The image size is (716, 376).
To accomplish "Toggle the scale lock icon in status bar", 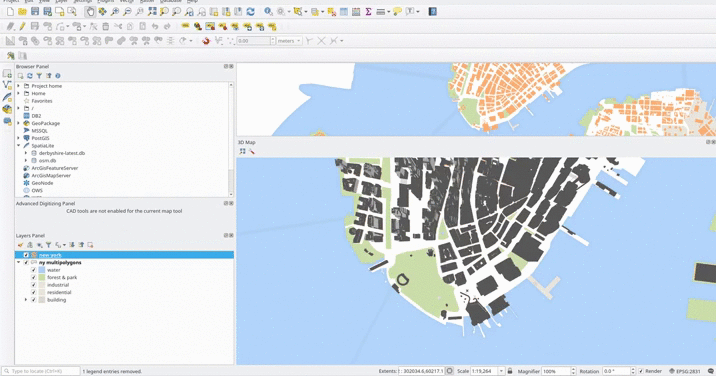I will [x=510, y=371].
